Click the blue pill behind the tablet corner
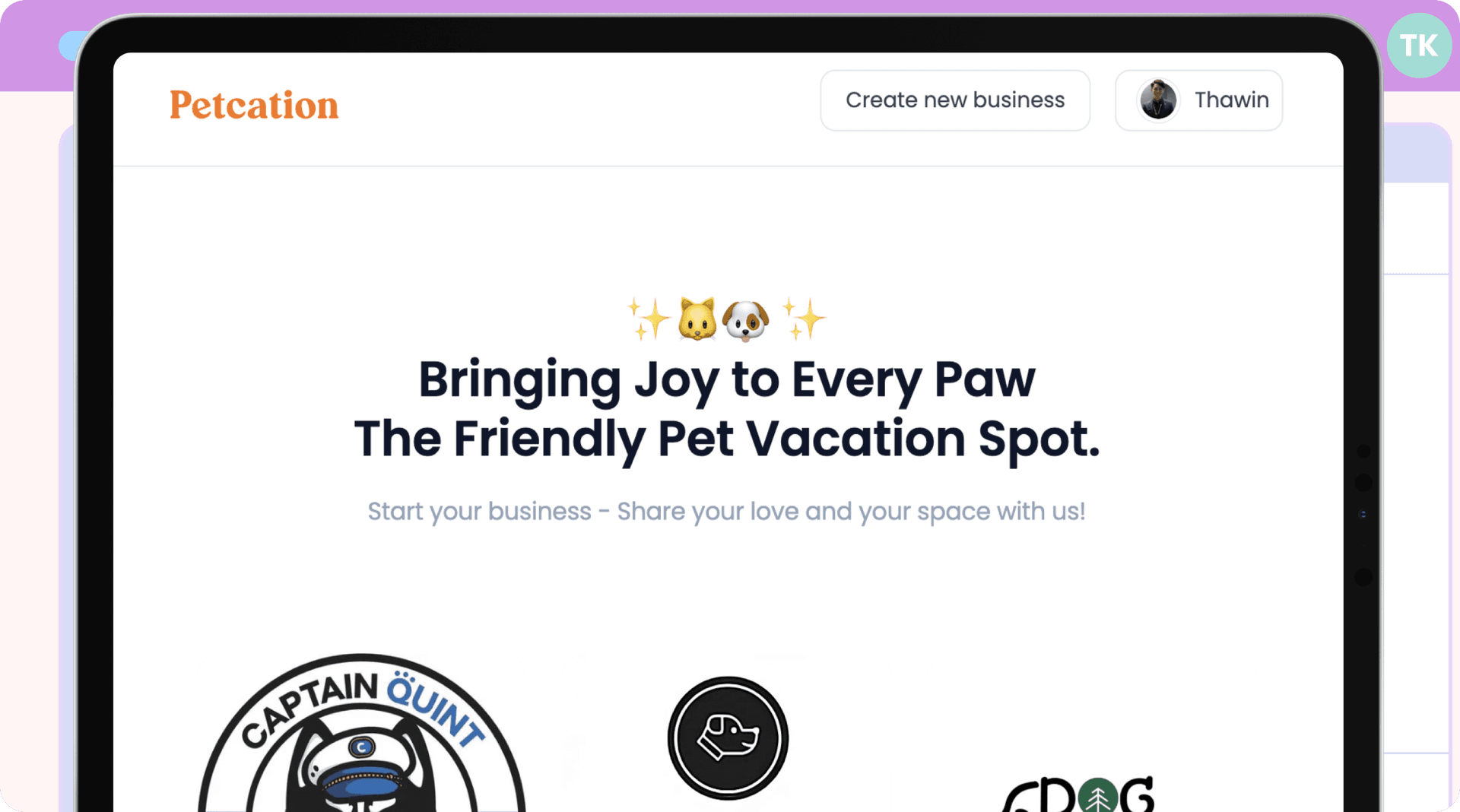Screen dimensions: 1460x812 pos(70,46)
